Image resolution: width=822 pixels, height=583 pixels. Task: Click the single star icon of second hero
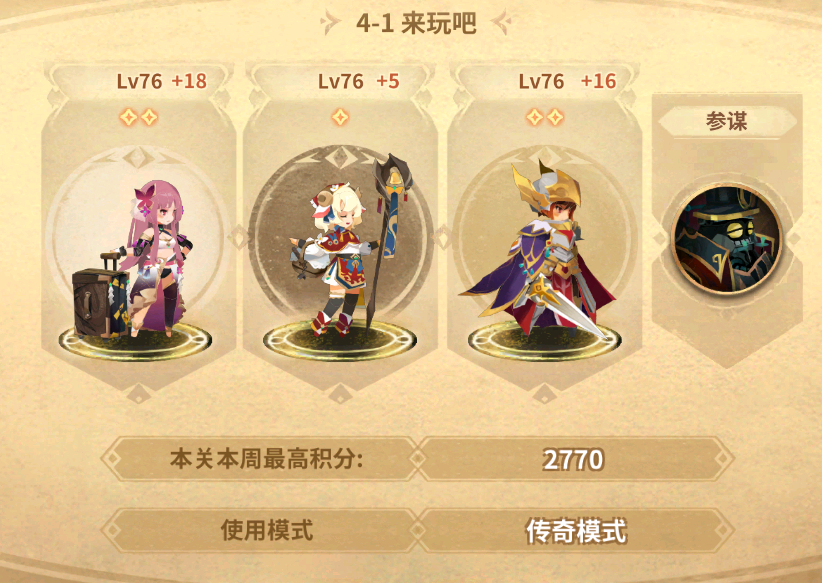340,117
